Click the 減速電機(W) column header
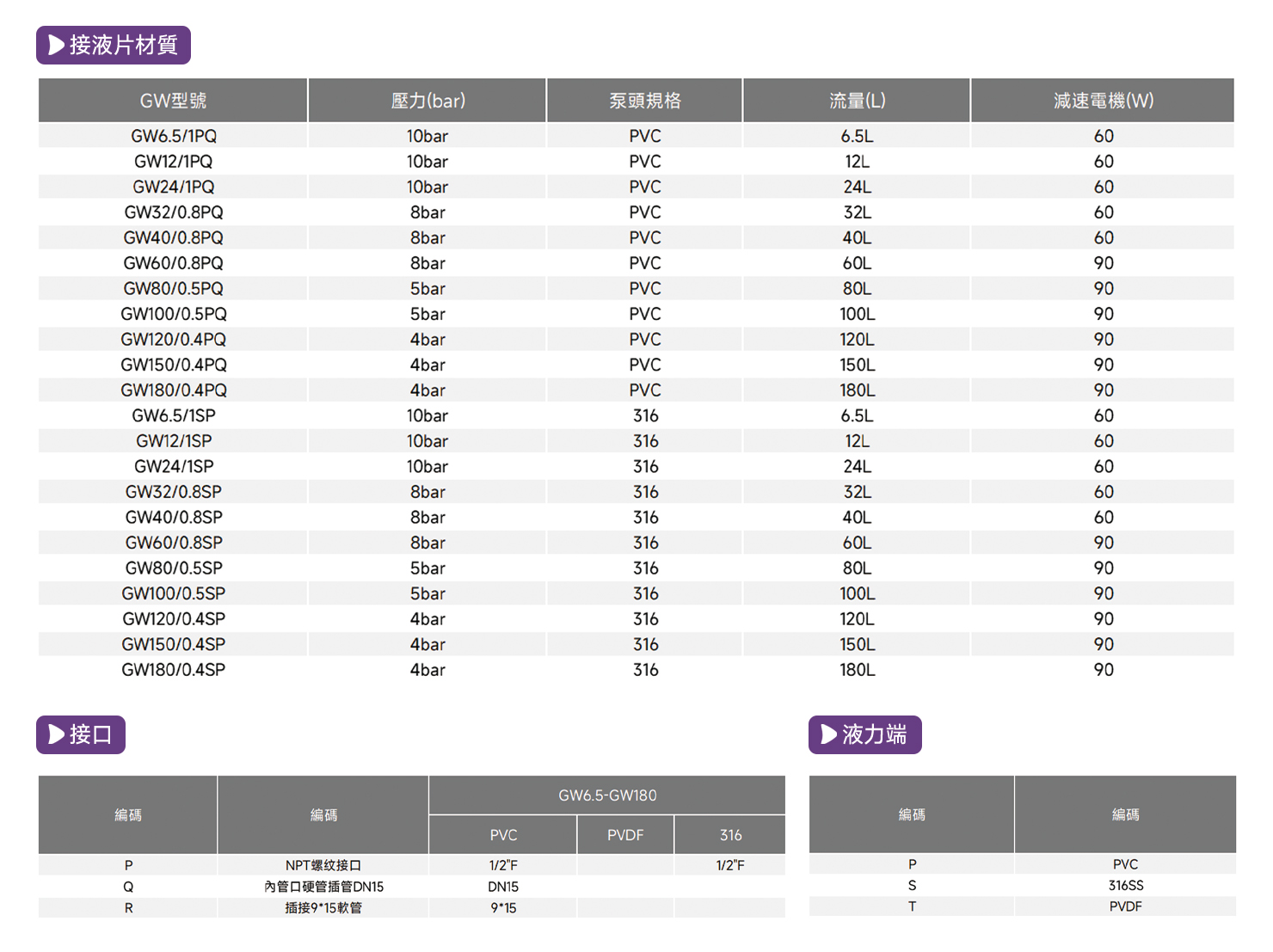 (x=1104, y=101)
